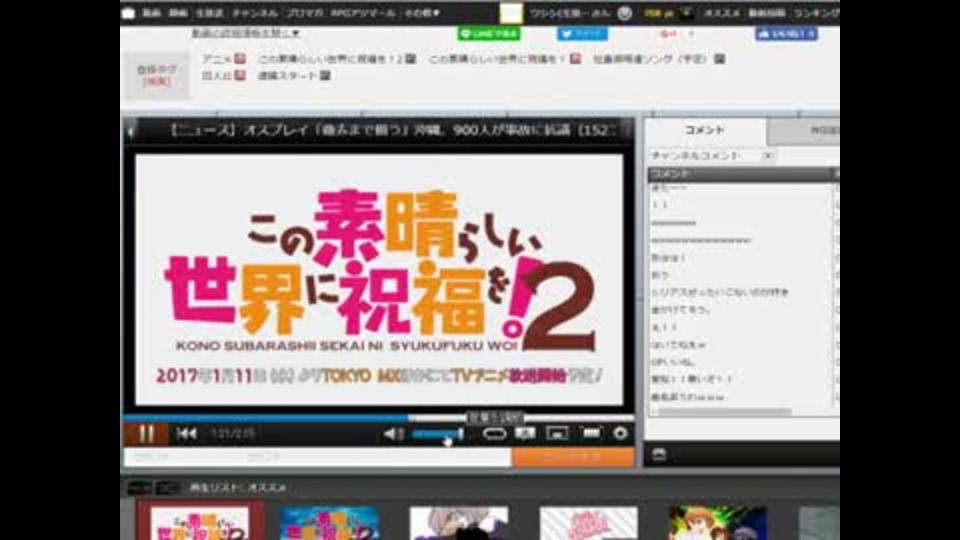
Task: Select the コメント tab in side panel
Action: coord(705,130)
